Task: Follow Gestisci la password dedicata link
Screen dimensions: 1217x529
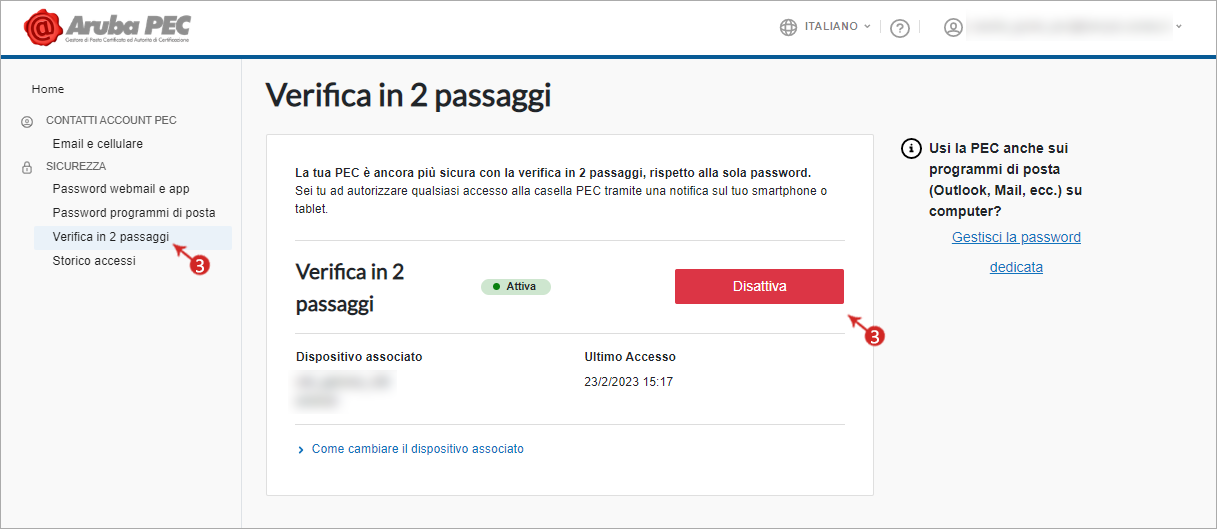Action: coord(1016,252)
